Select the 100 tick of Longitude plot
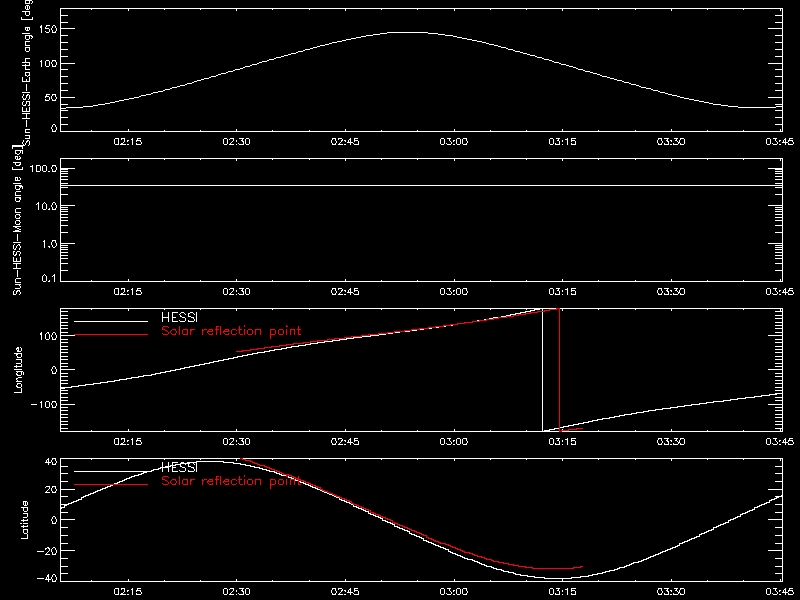This screenshot has width=800, height=600. [47, 336]
